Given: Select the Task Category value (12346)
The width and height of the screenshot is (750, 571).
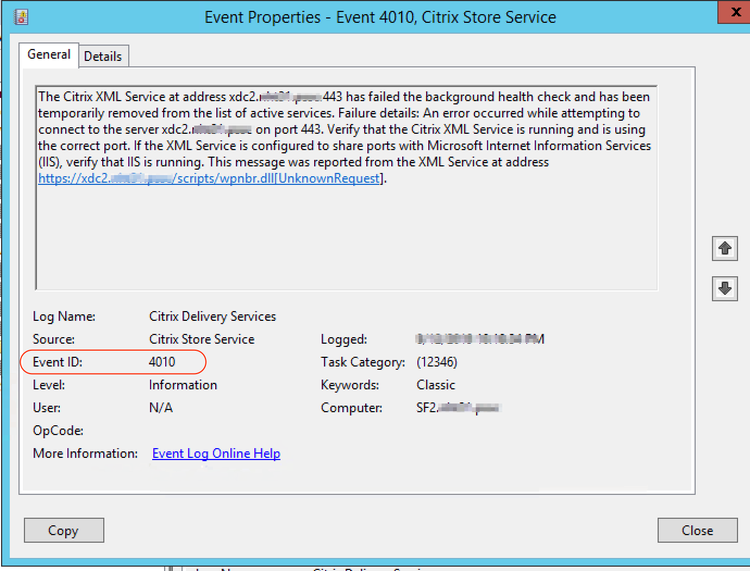Looking at the screenshot, I should [x=437, y=362].
